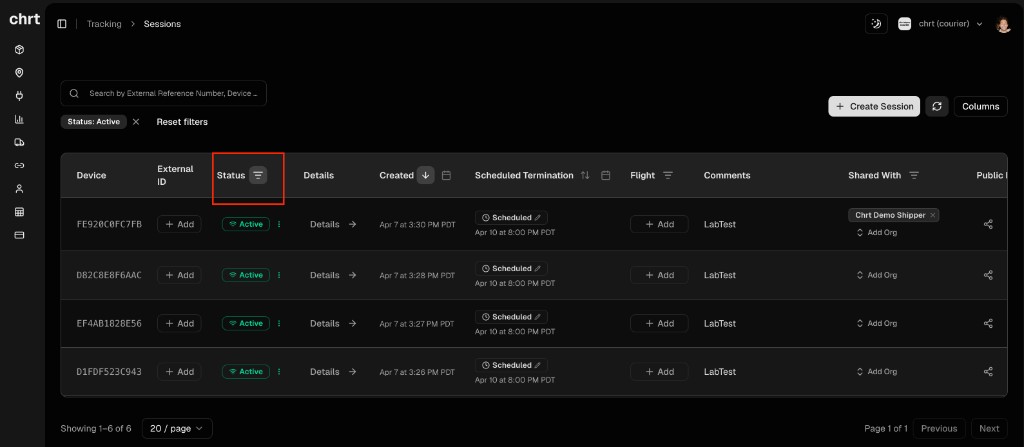Collapse the sidebar panel toggle
The width and height of the screenshot is (1024, 447).
point(62,24)
